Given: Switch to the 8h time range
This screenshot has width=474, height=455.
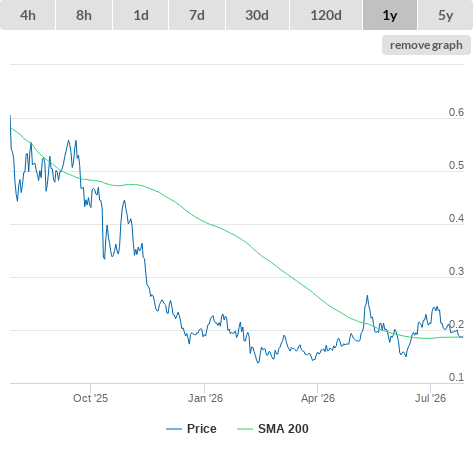Looking at the screenshot, I should pyautogui.click(x=84, y=15).
